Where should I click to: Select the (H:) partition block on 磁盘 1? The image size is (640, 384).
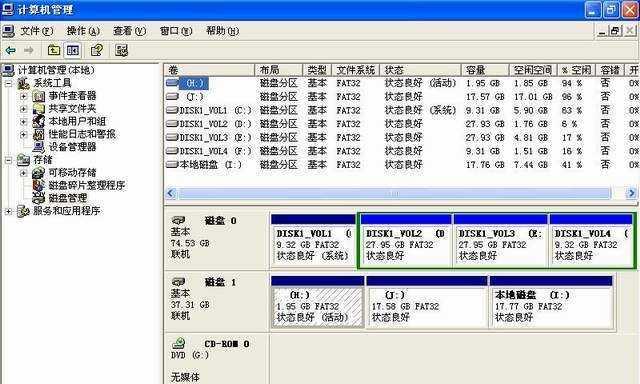click(318, 302)
